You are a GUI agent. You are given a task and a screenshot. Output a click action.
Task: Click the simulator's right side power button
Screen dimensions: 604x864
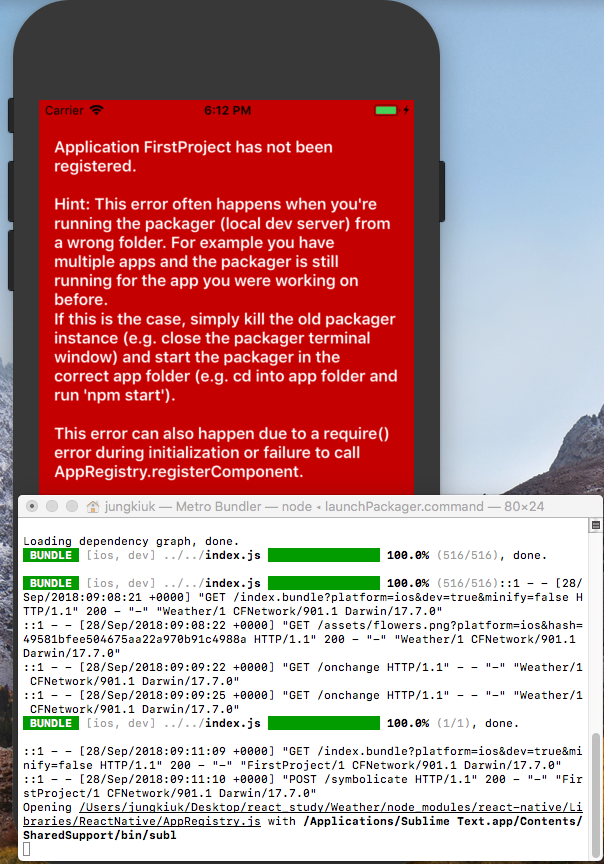[441, 191]
